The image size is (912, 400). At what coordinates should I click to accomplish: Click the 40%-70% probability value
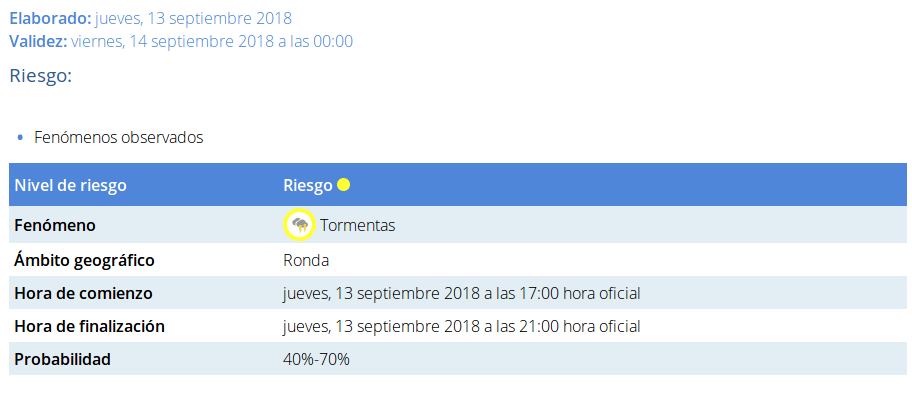tap(316, 360)
